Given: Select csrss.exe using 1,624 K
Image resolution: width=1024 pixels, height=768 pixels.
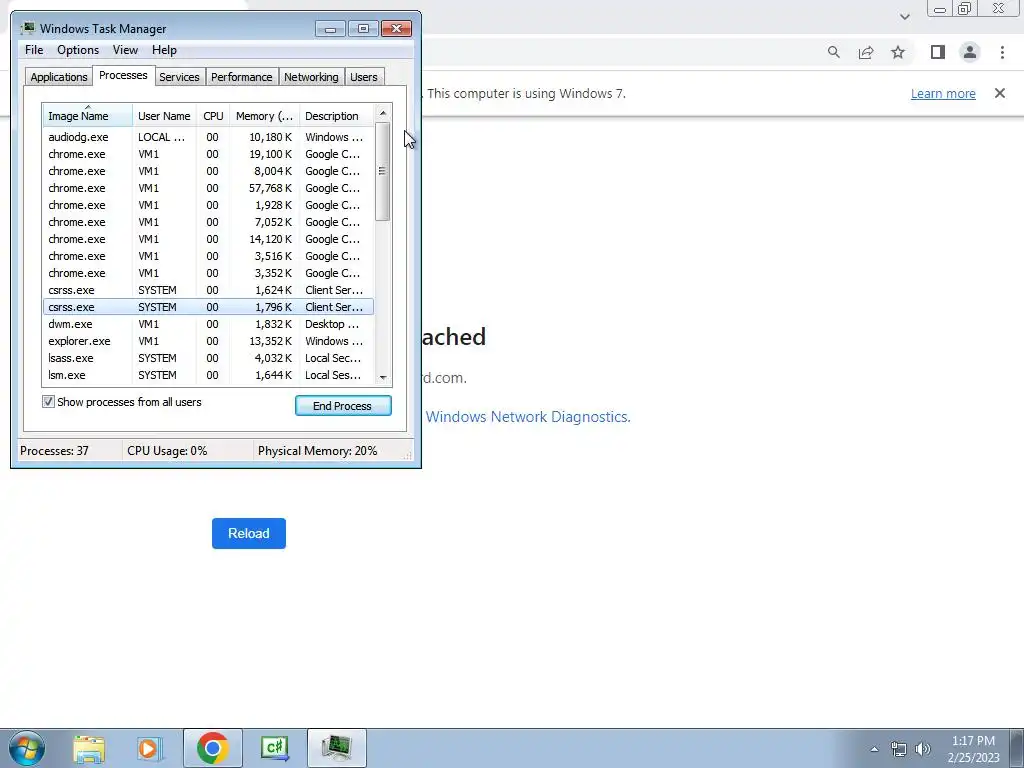Looking at the screenshot, I should pos(208,290).
